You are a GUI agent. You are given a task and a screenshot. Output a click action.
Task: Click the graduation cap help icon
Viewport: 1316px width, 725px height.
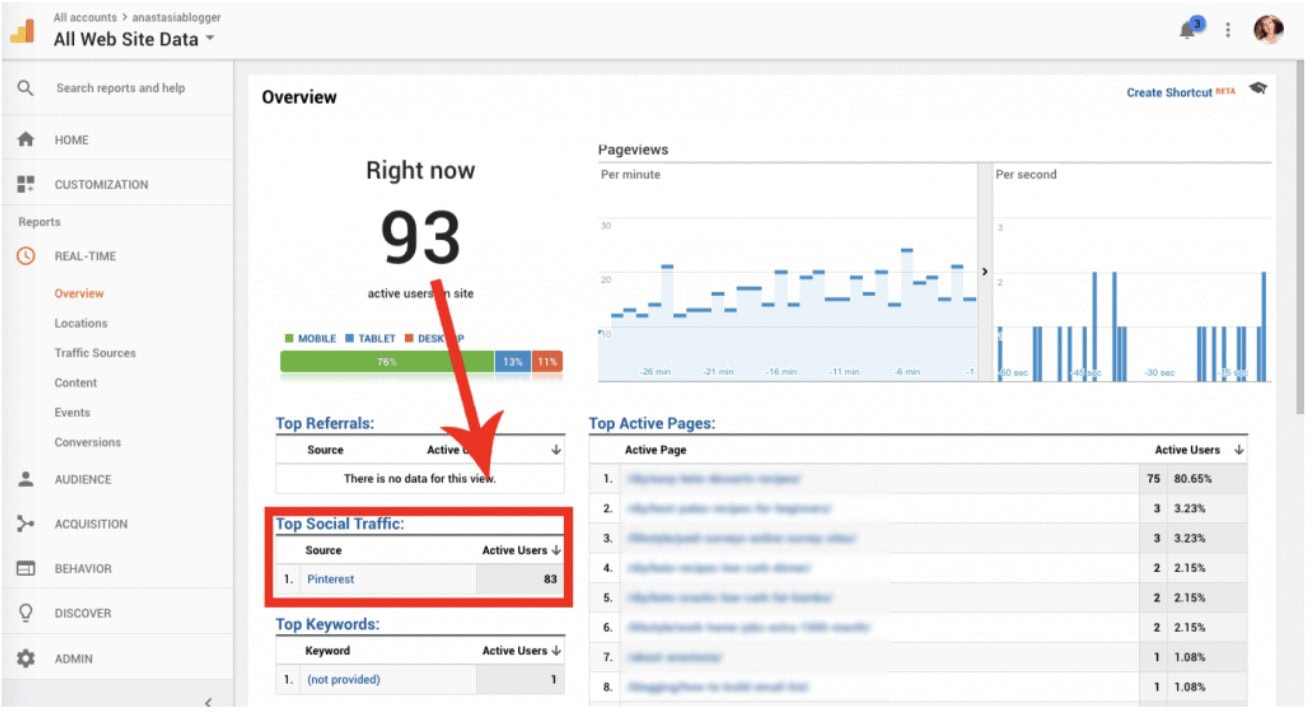[x=1258, y=89]
